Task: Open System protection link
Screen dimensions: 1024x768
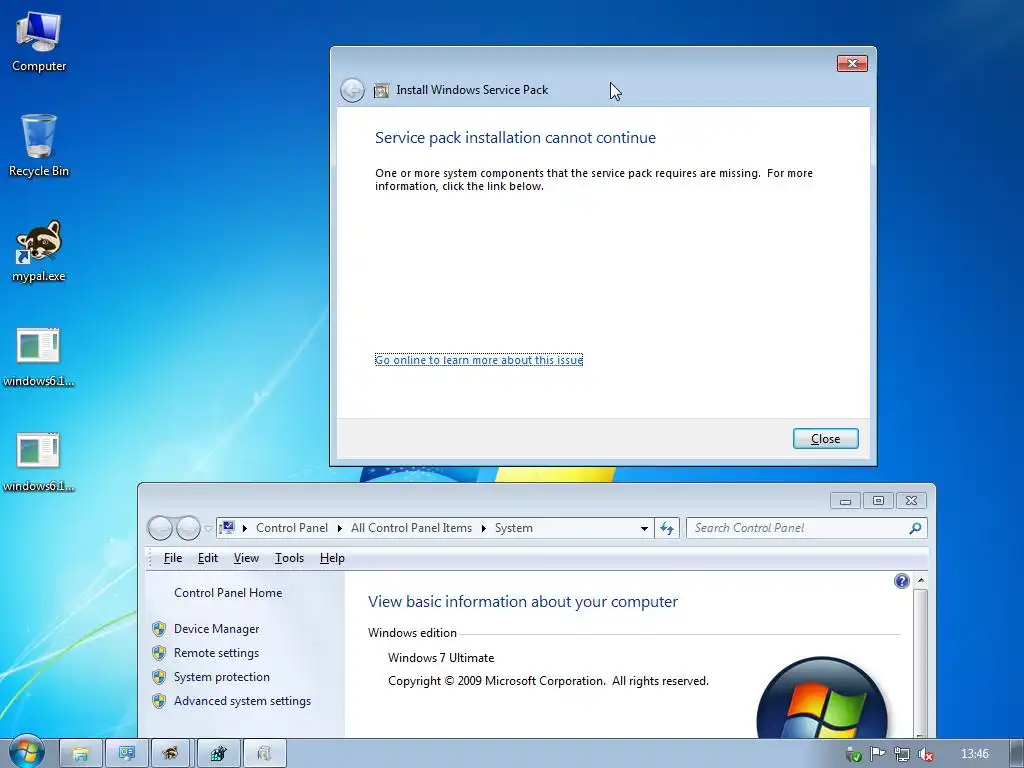Action: [221, 677]
